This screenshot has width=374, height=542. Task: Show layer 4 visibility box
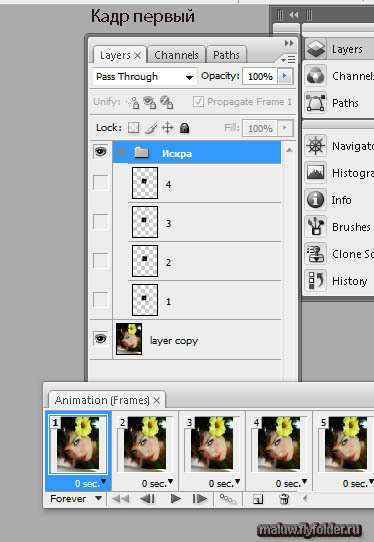(x=101, y=183)
